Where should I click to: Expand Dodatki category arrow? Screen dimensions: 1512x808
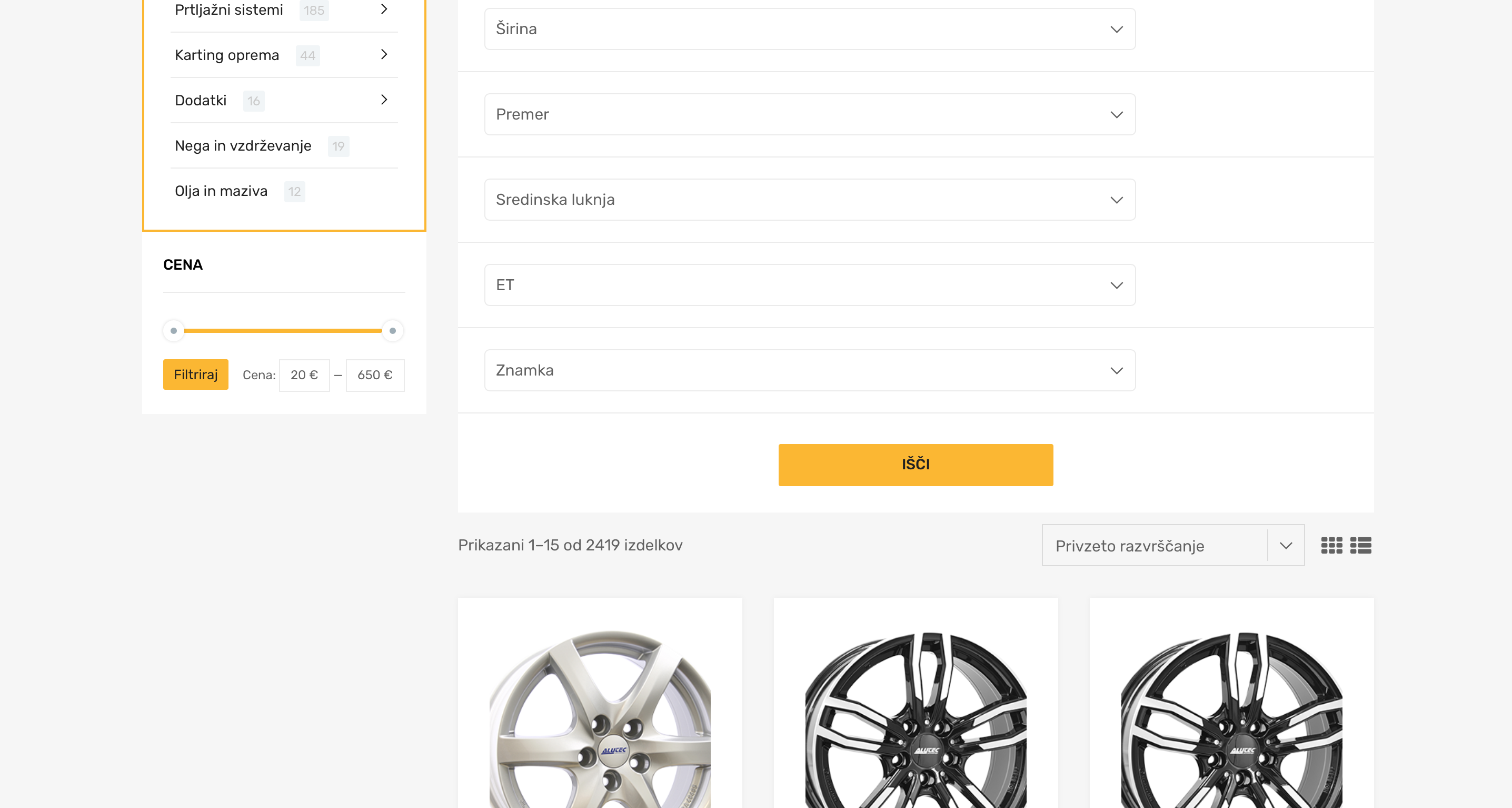click(384, 100)
